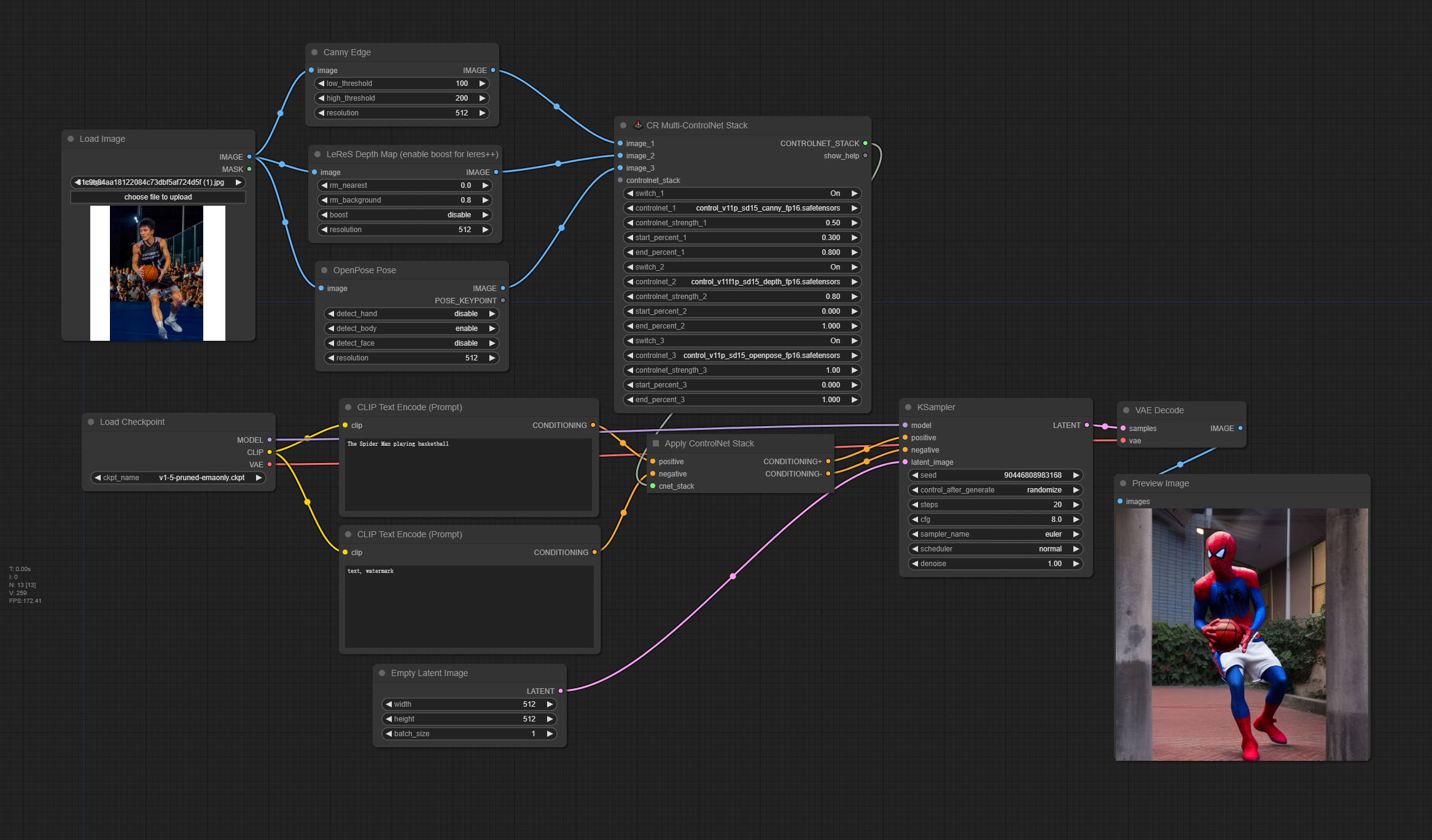Open the ckpt_name checkpoint dropdown
The height and width of the screenshot is (840, 1432).
178,478
